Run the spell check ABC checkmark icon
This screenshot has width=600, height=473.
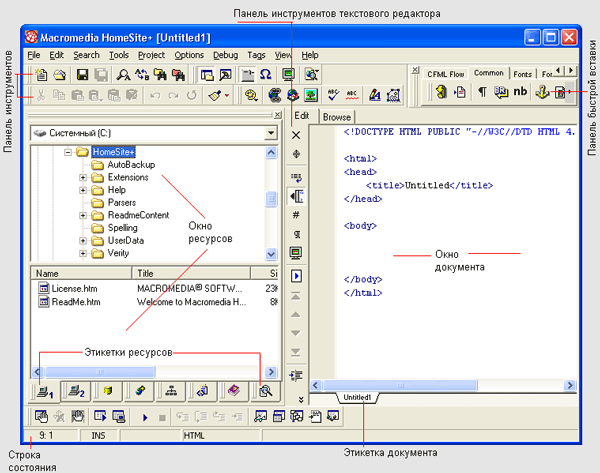(333, 95)
